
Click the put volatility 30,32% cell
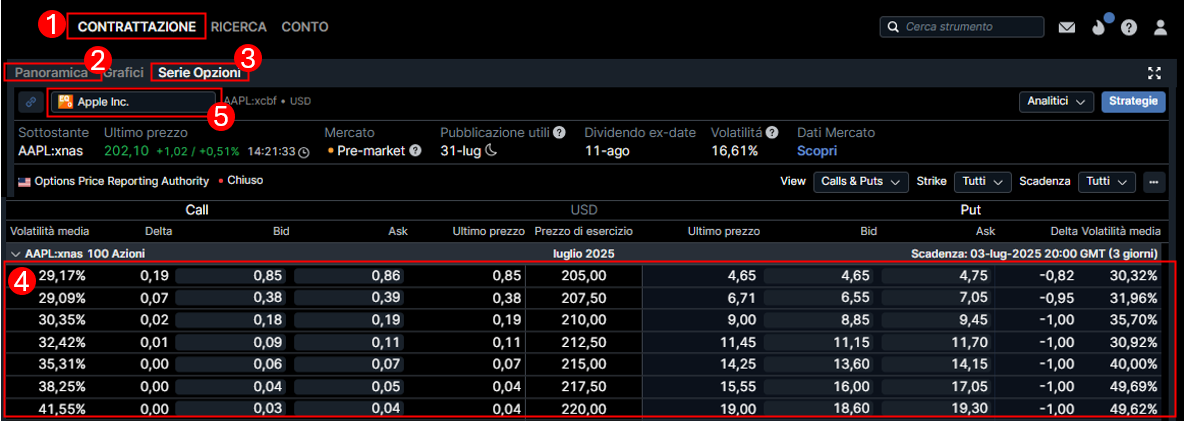point(1133,276)
